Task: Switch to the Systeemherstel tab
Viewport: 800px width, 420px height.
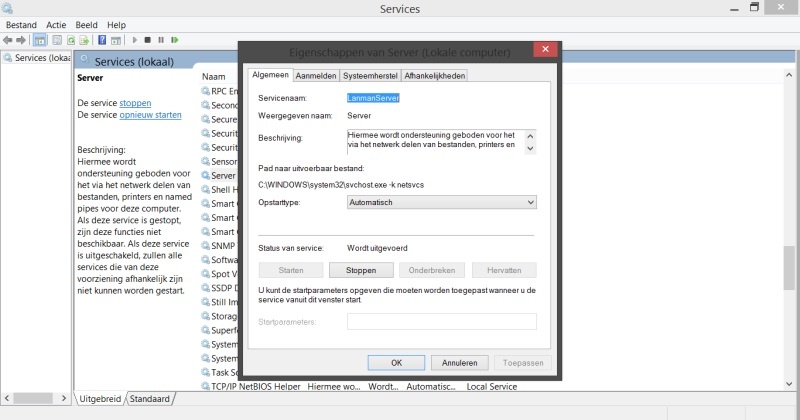Action: 370,76
